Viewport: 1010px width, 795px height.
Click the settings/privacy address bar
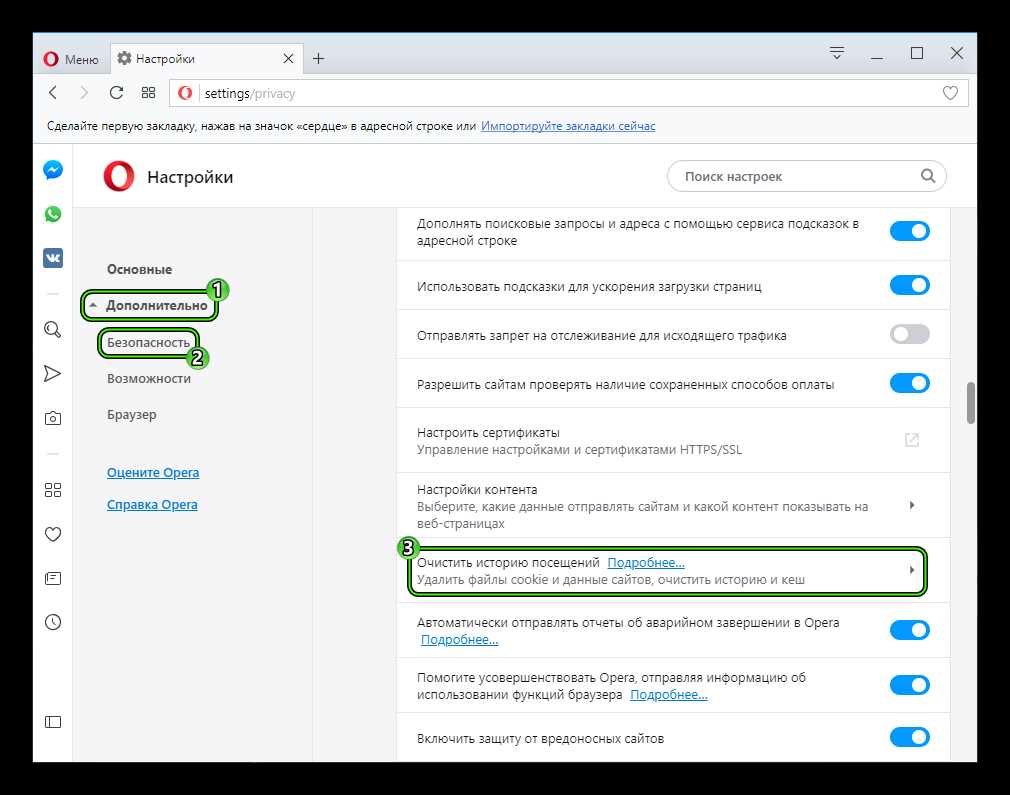point(569,93)
